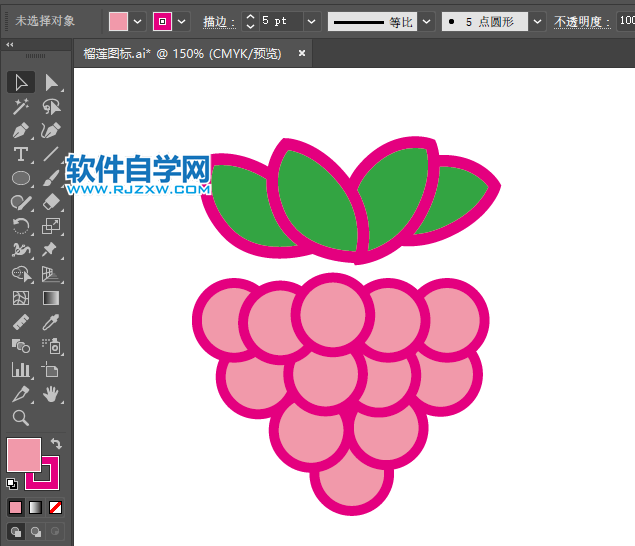
Task: Reset to default fill and stroke
Action: coord(11,483)
